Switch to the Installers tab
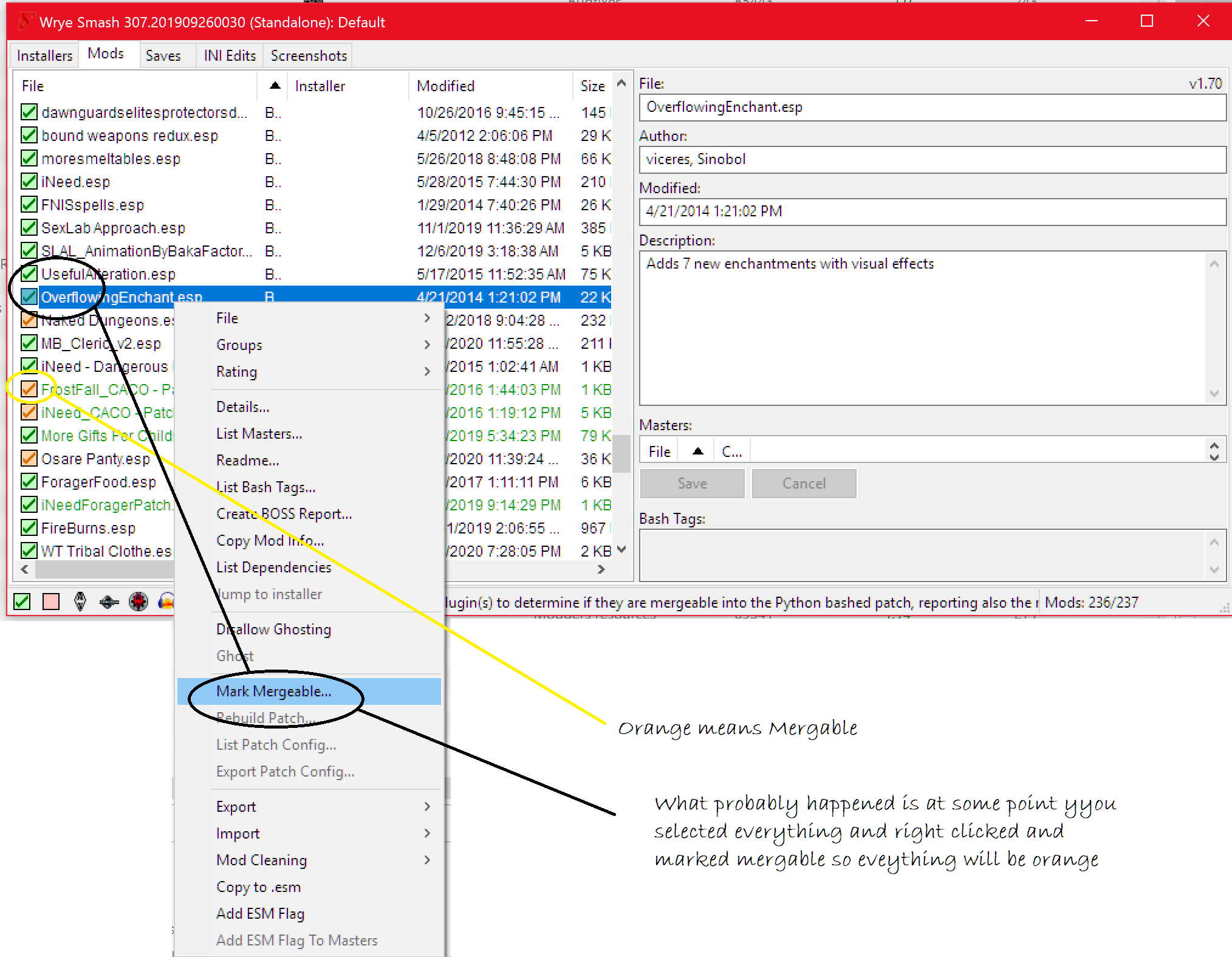 click(x=44, y=55)
